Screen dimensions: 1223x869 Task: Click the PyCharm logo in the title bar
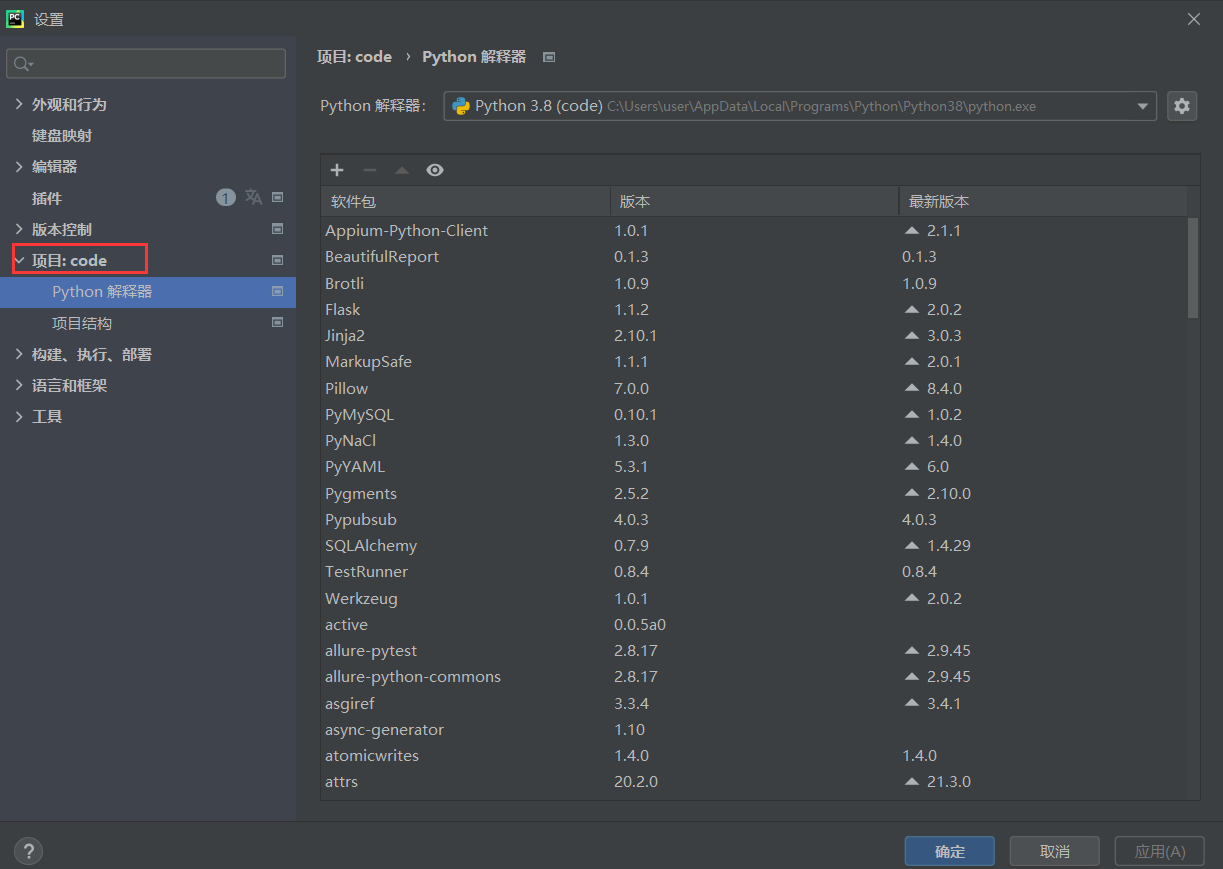click(15, 19)
